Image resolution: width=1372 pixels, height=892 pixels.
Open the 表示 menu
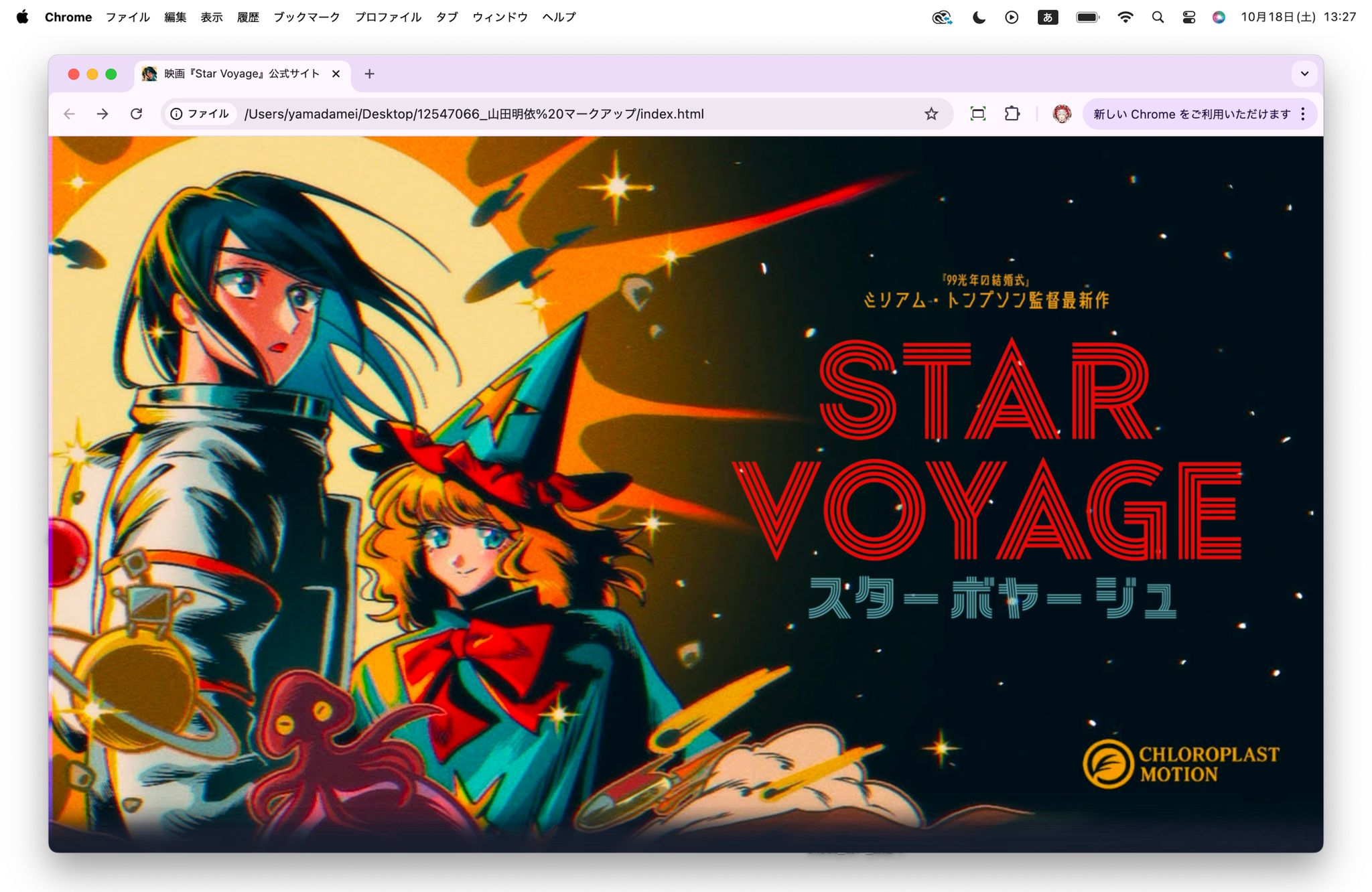tap(212, 17)
